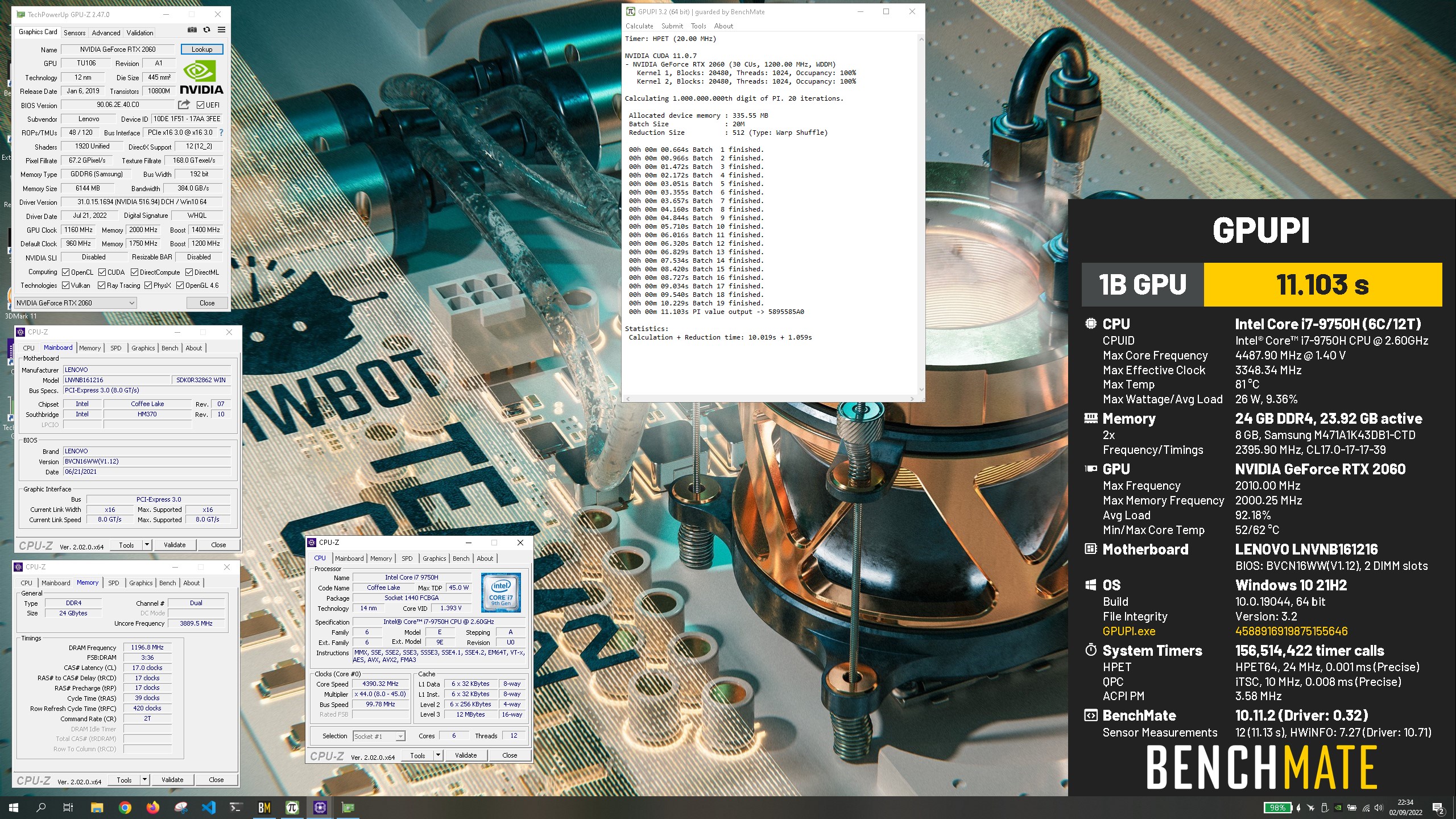The image size is (1456, 819).
Task: Switch to the Sensors tab in GPU-Z
Action: point(75,33)
